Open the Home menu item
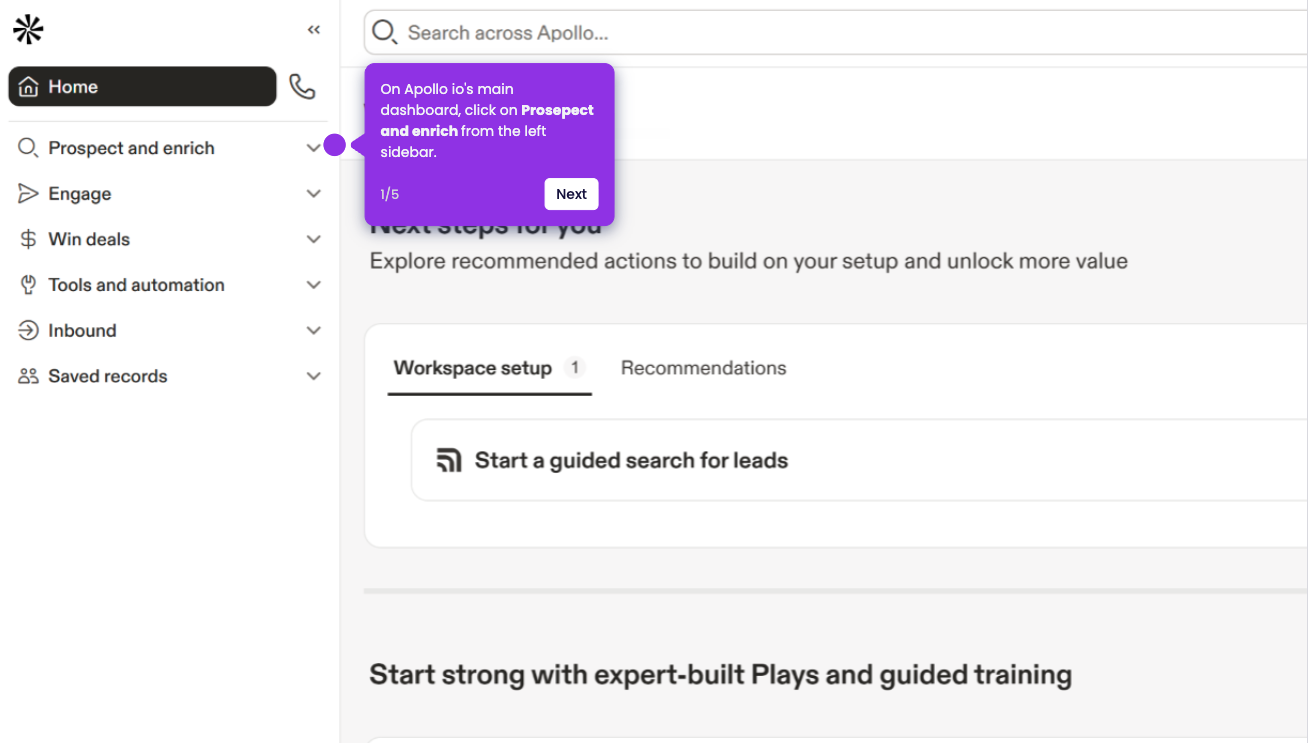Viewport: 1308px width, 743px height. pyautogui.click(x=142, y=87)
